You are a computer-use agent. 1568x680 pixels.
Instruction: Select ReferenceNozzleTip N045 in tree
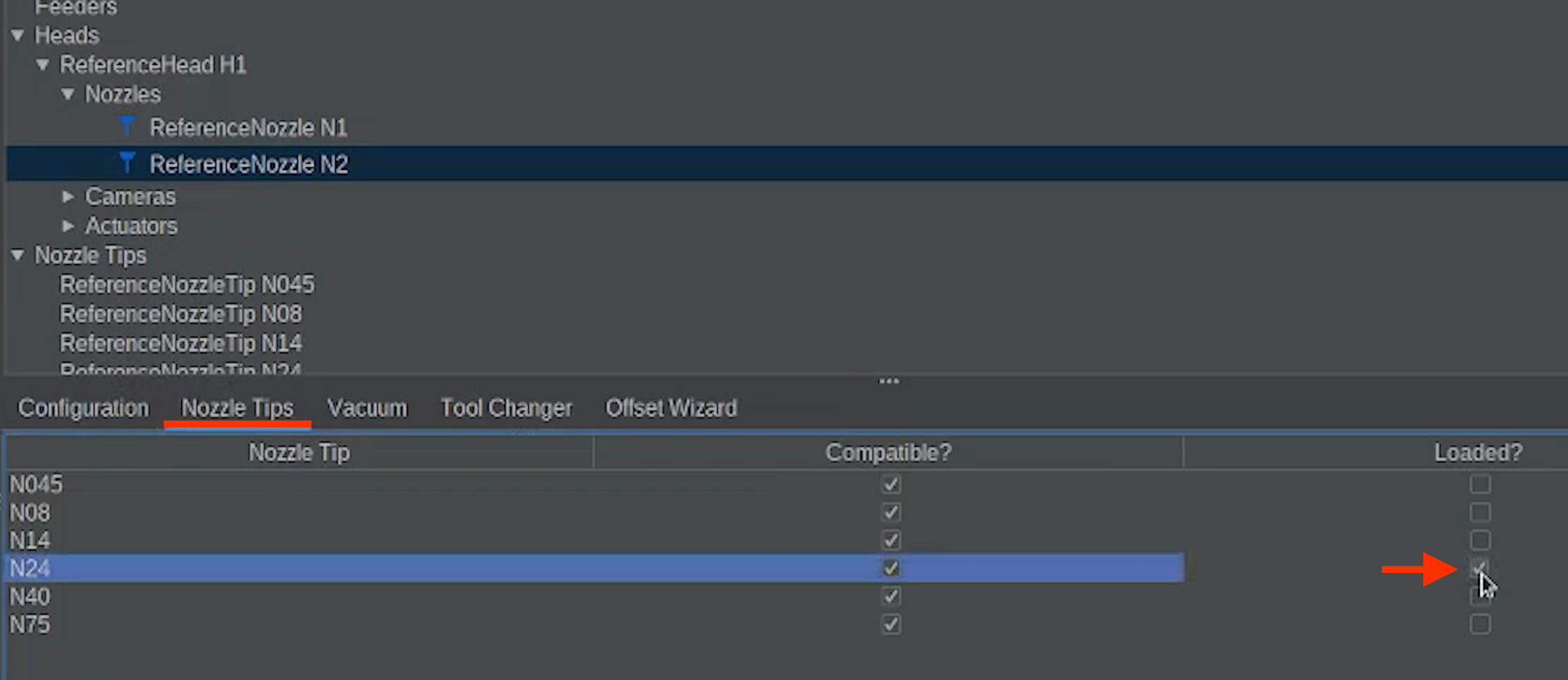[187, 285]
